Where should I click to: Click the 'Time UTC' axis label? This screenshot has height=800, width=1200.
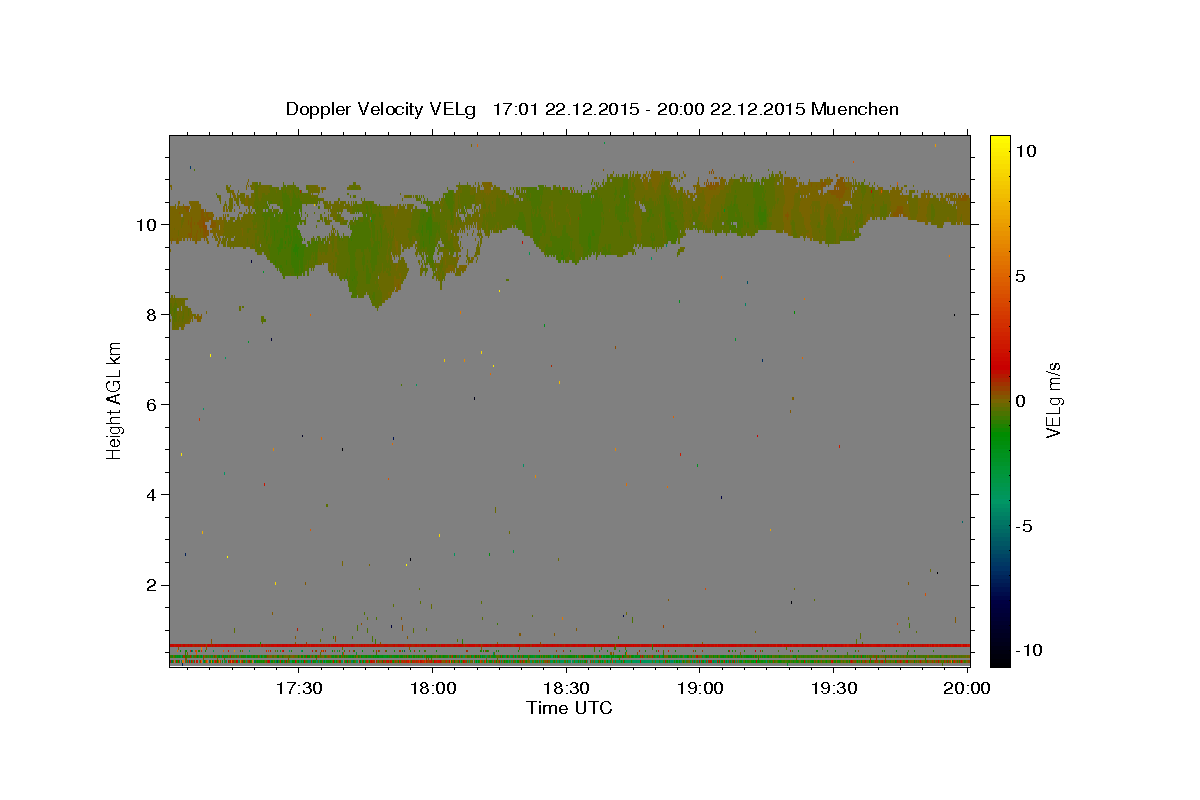pos(569,708)
